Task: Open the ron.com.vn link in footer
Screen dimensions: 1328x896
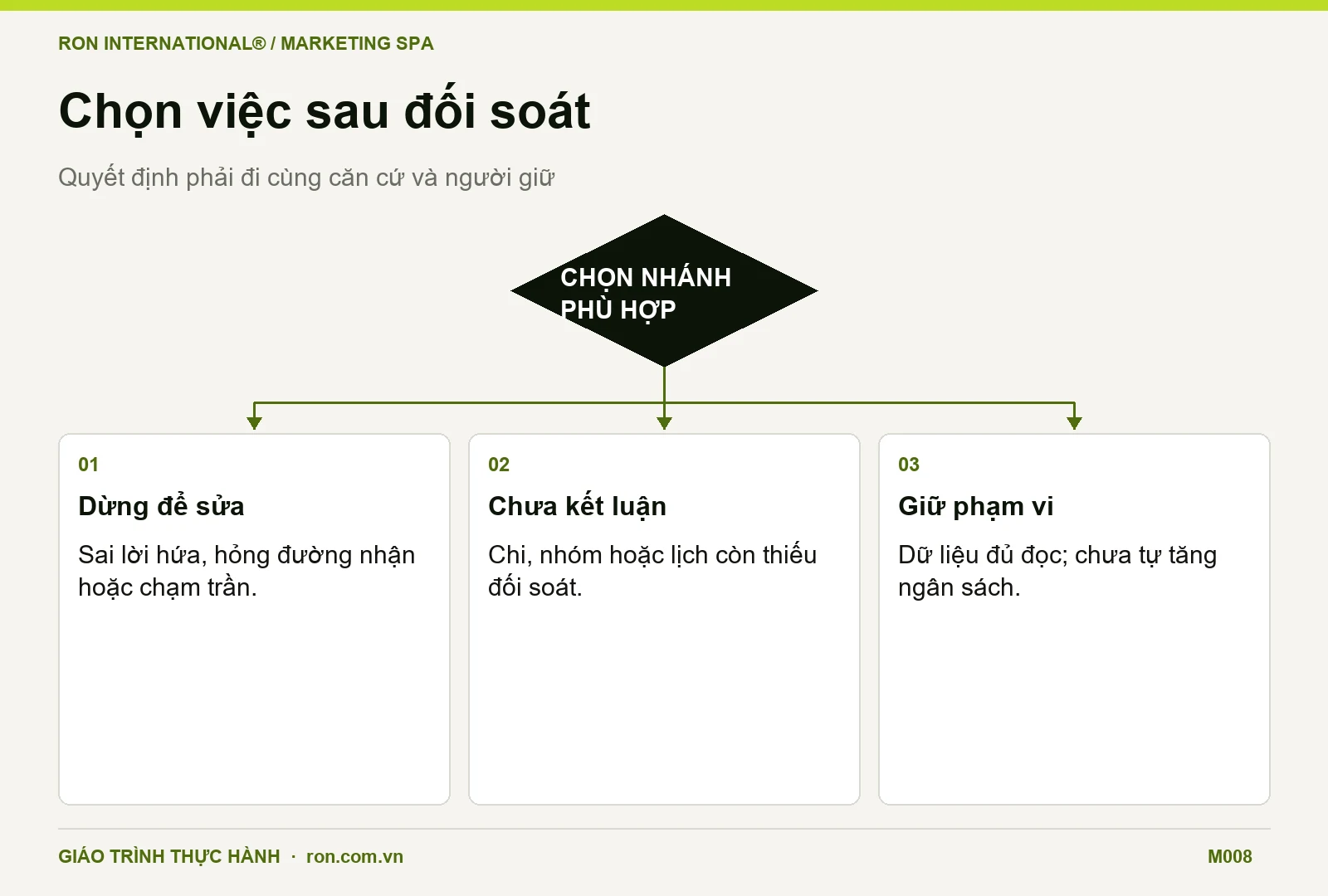Action: 354,857
